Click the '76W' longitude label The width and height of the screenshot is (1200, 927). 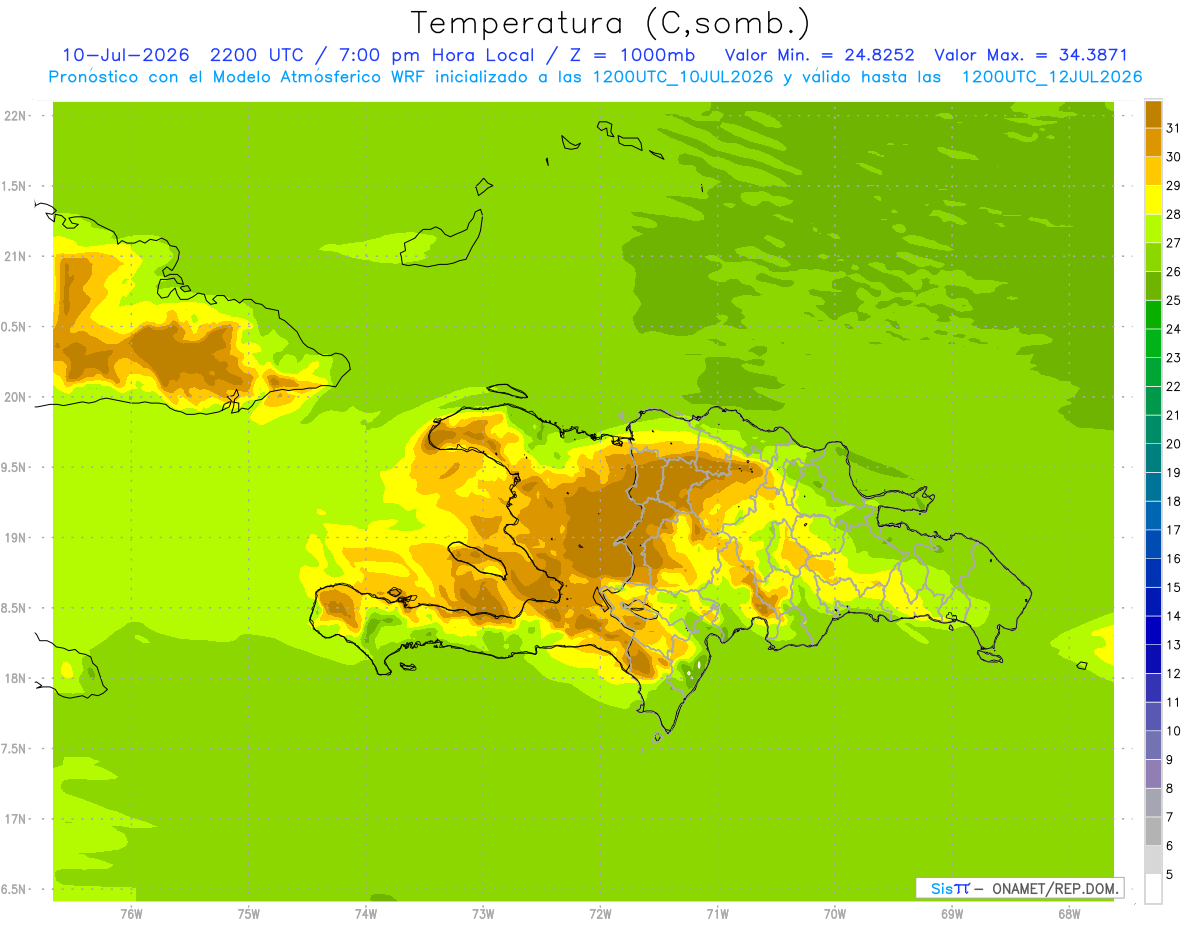click(131, 913)
